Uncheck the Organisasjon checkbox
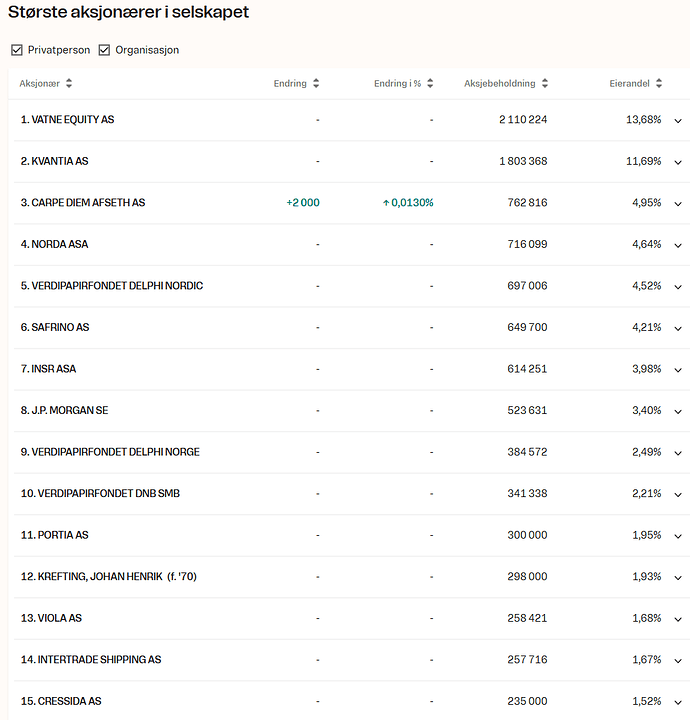Image resolution: width=690 pixels, height=720 pixels. click(x=104, y=50)
